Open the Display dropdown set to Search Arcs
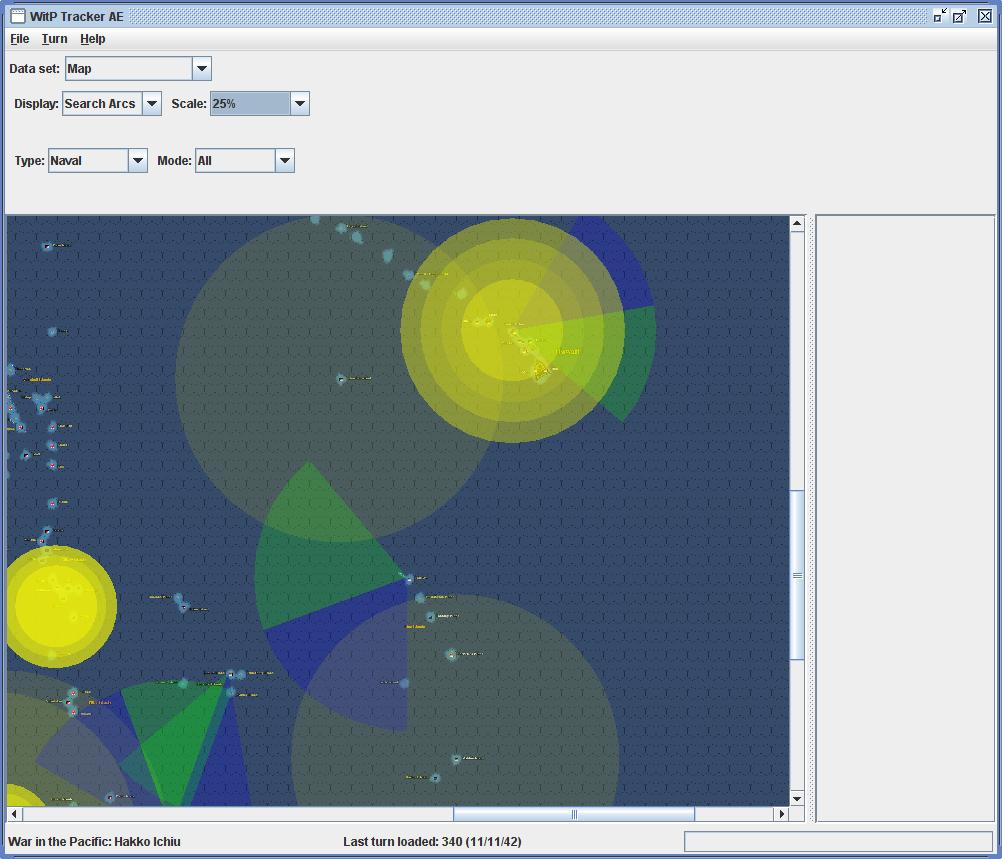The image size is (1002, 859). coord(152,104)
